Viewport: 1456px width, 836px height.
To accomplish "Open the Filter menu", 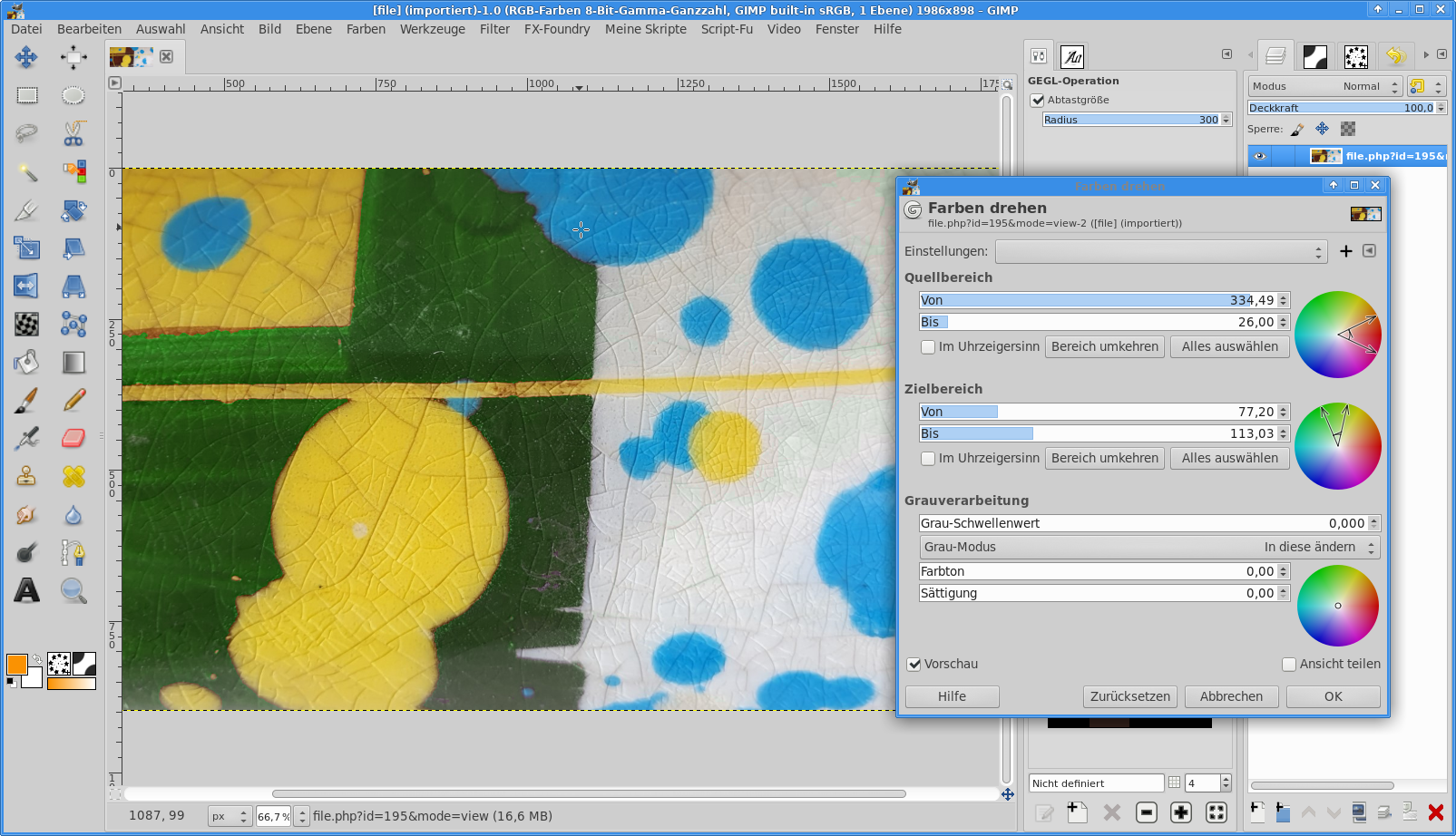I will (x=494, y=29).
